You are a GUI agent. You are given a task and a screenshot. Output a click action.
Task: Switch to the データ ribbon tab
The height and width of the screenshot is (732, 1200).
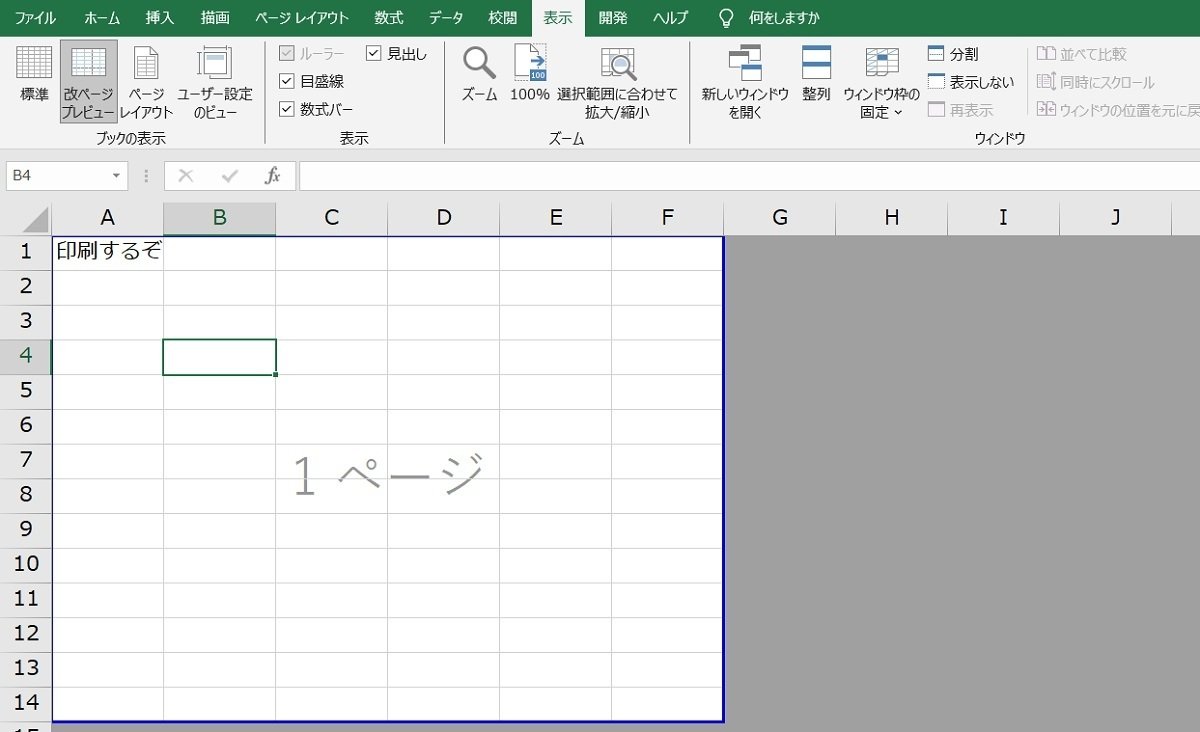point(444,17)
